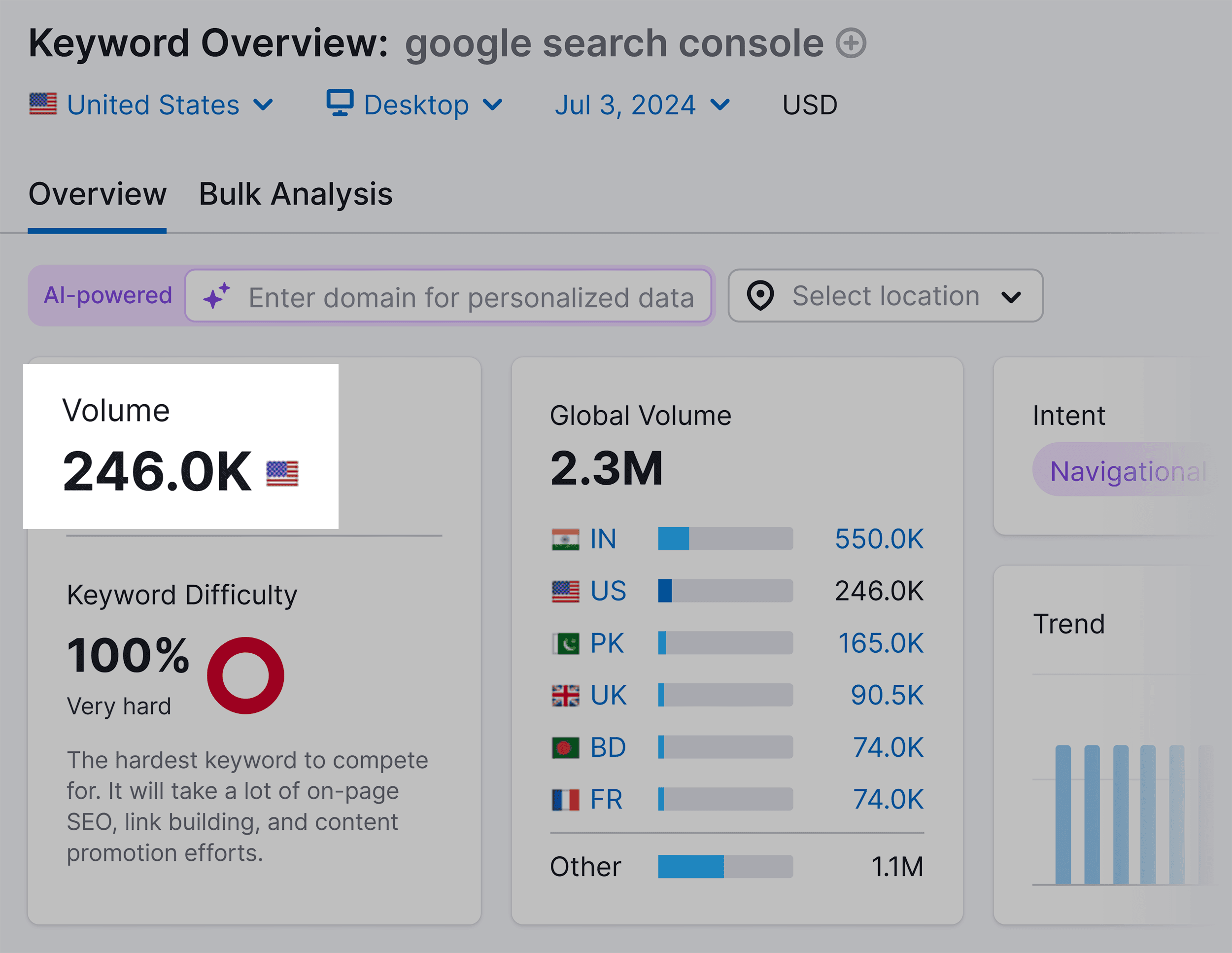Click the US flag in Global Volume list

pos(565,591)
